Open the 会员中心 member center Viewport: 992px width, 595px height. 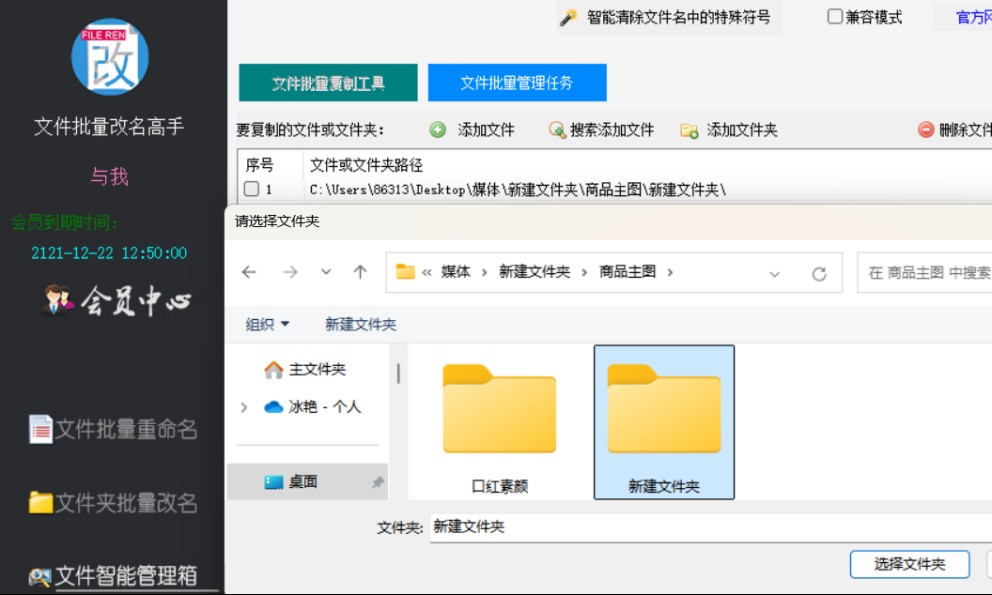coord(117,300)
